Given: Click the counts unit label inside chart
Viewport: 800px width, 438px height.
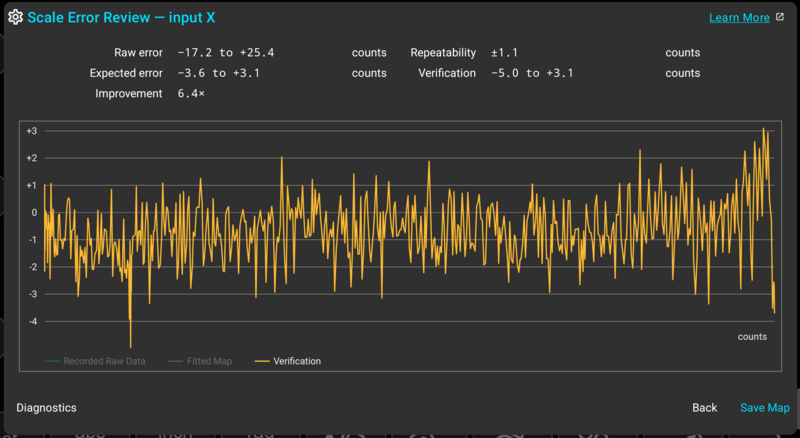Looking at the screenshot, I should pos(752,336).
